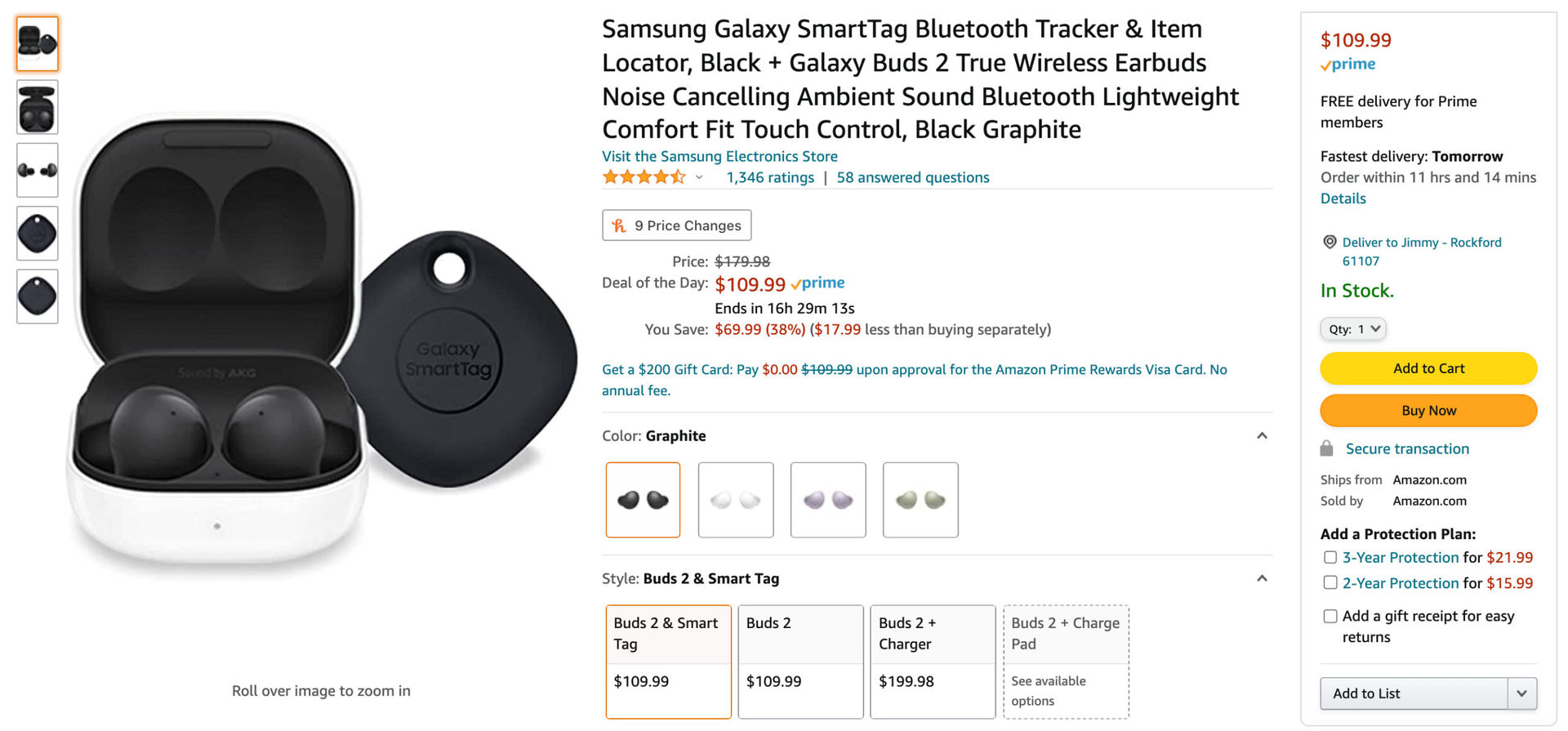The height and width of the screenshot is (731, 1568).
Task: Open the star ratings dropdown arrow
Action: click(699, 177)
